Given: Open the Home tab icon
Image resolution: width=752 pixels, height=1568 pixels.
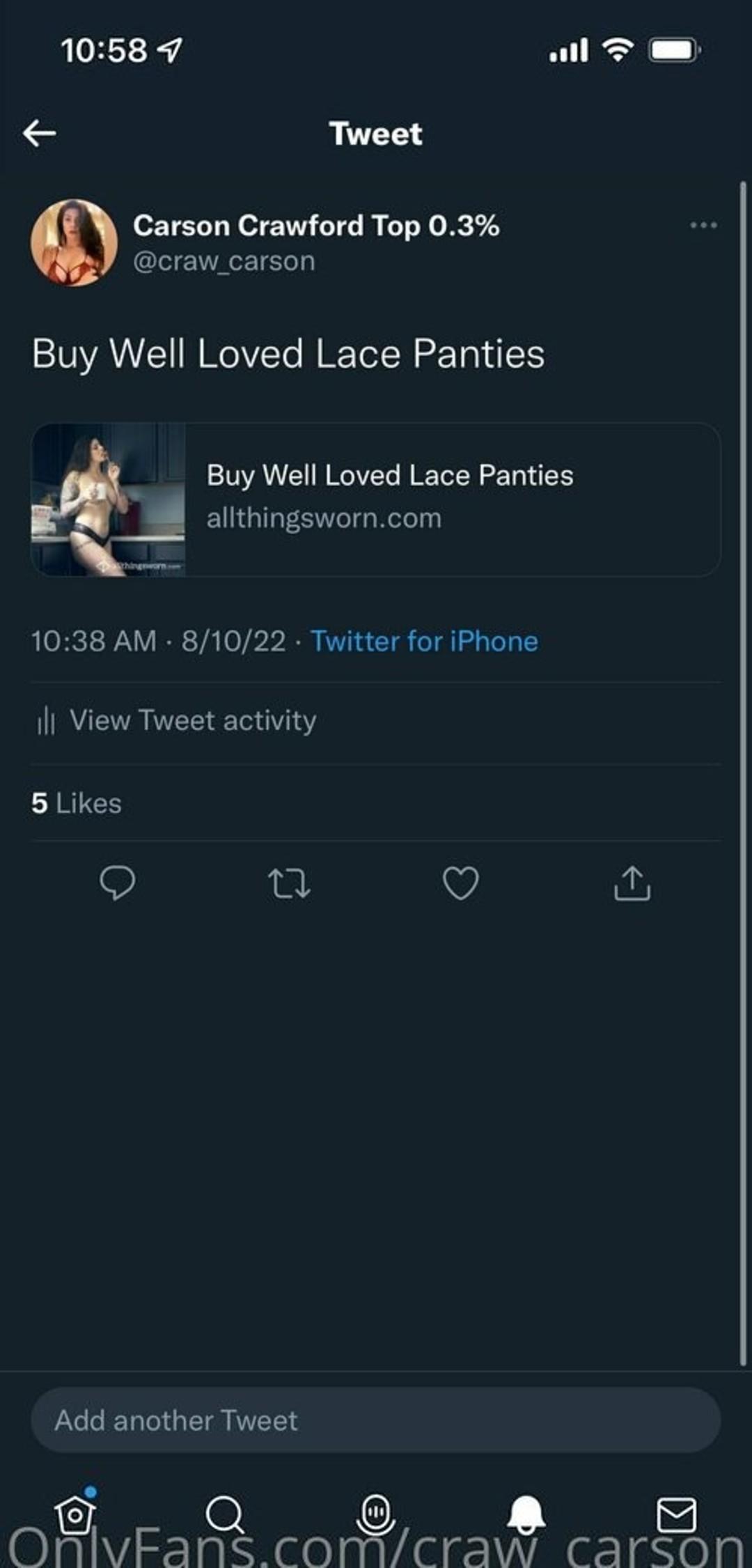Looking at the screenshot, I should click(75, 1514).
